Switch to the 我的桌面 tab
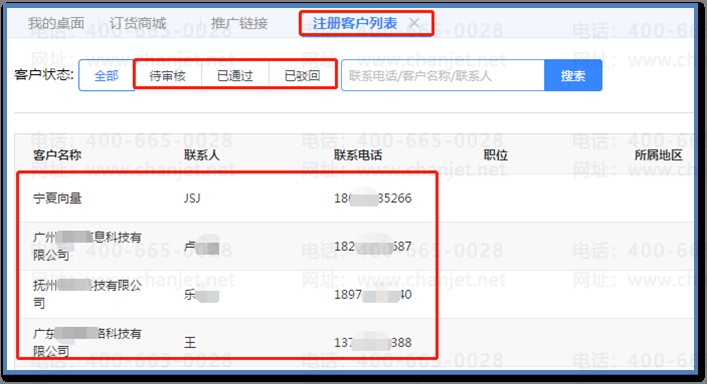This screenshot has height=384, width=707. pos(56,23)
